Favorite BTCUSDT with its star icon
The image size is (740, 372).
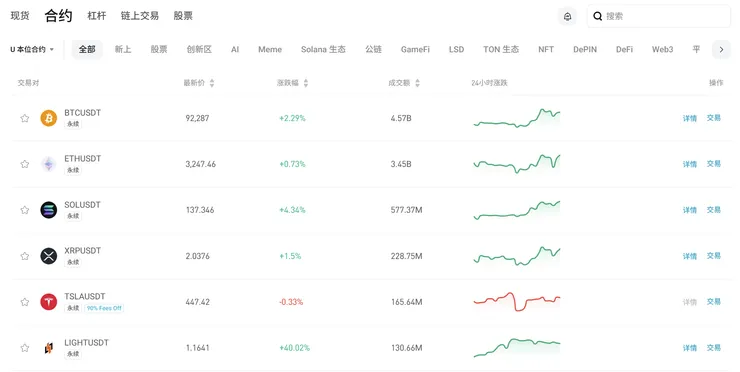coord(25,118)
